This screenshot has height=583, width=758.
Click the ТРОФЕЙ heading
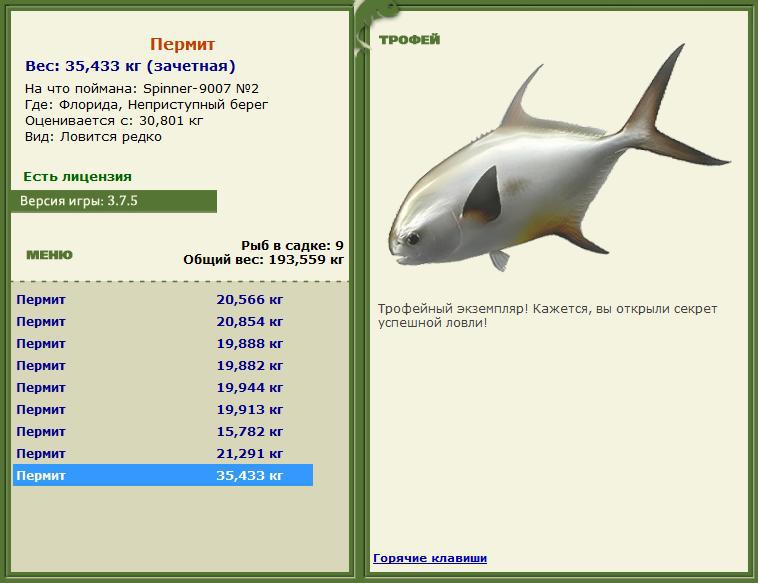(x=409, y=40)
